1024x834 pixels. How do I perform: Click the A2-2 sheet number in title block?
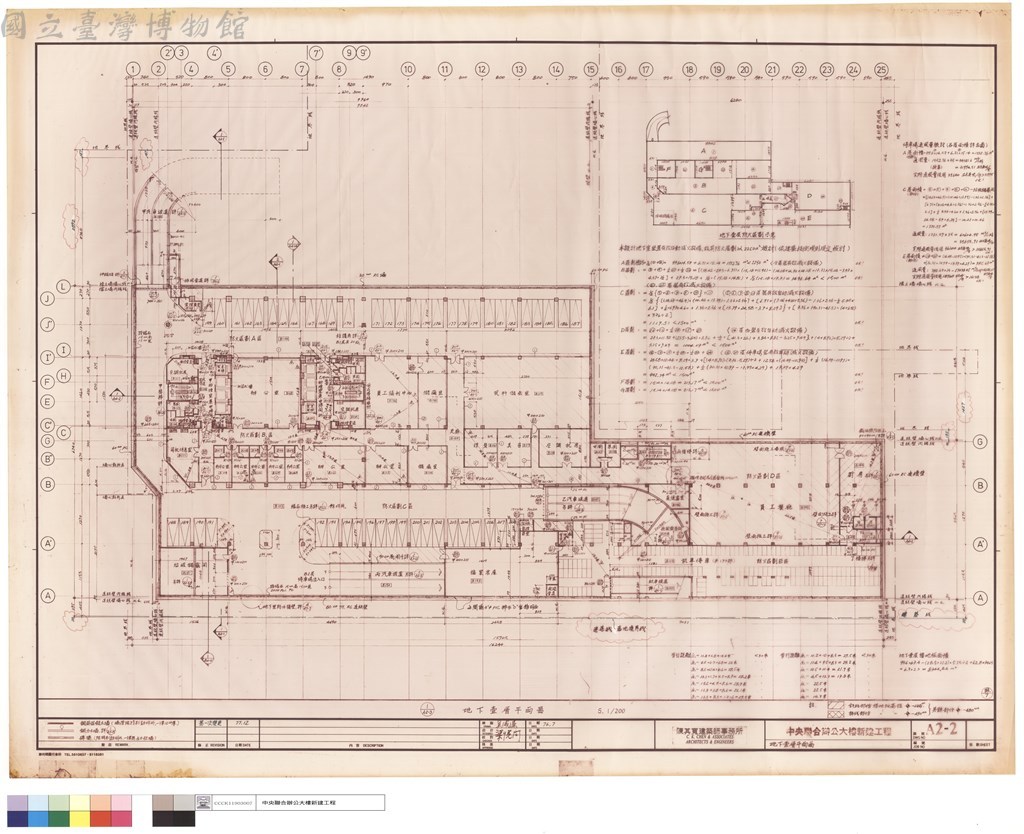click(941, 729)
